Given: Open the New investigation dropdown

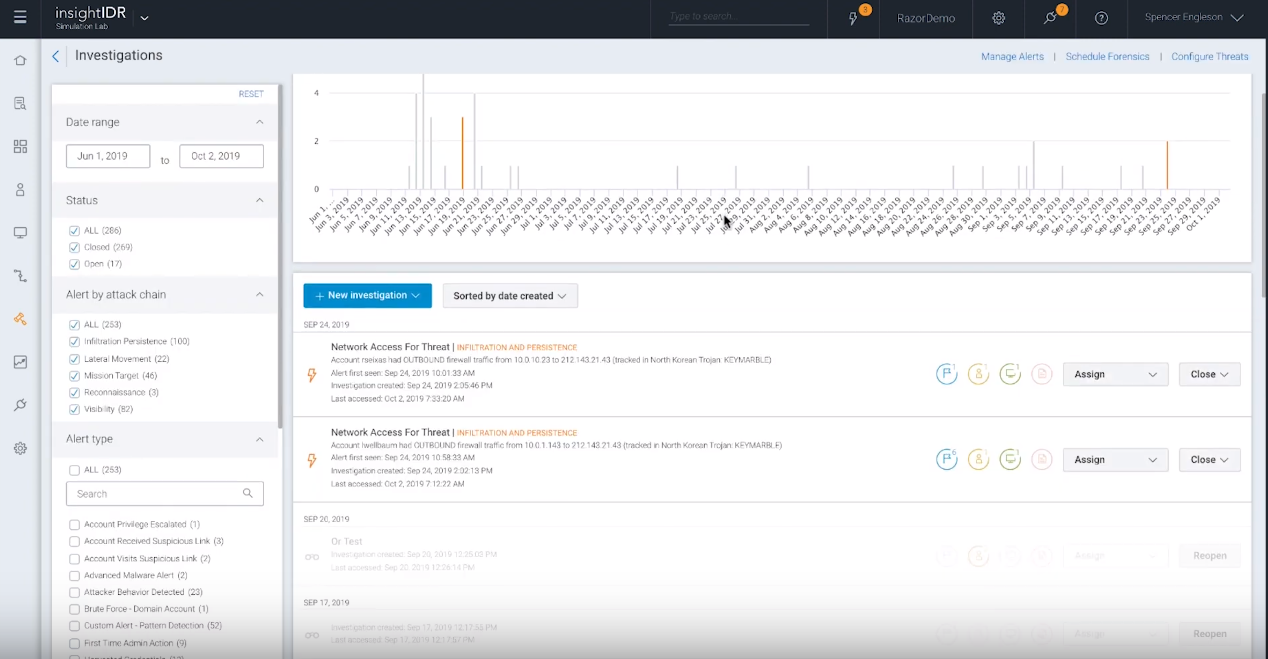Looking at the screenshot, I should point(367,296).
